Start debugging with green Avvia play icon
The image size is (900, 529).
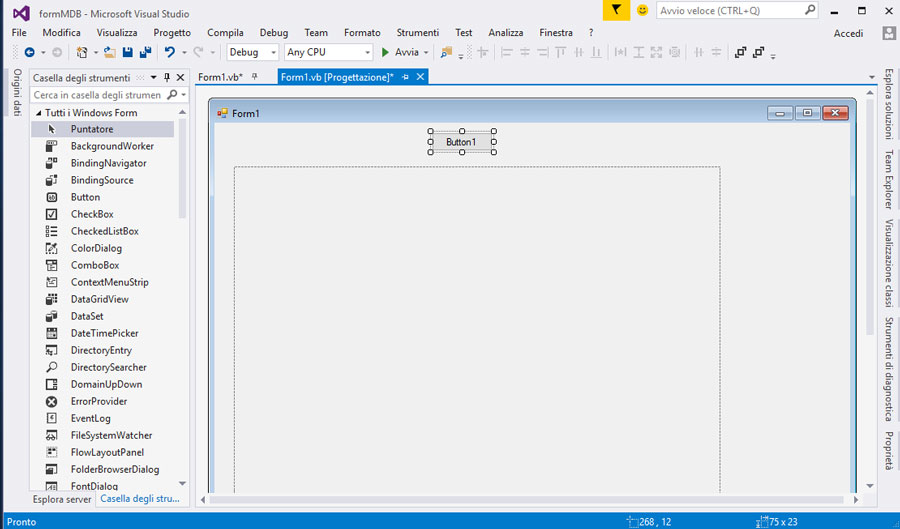pos(385,52)
